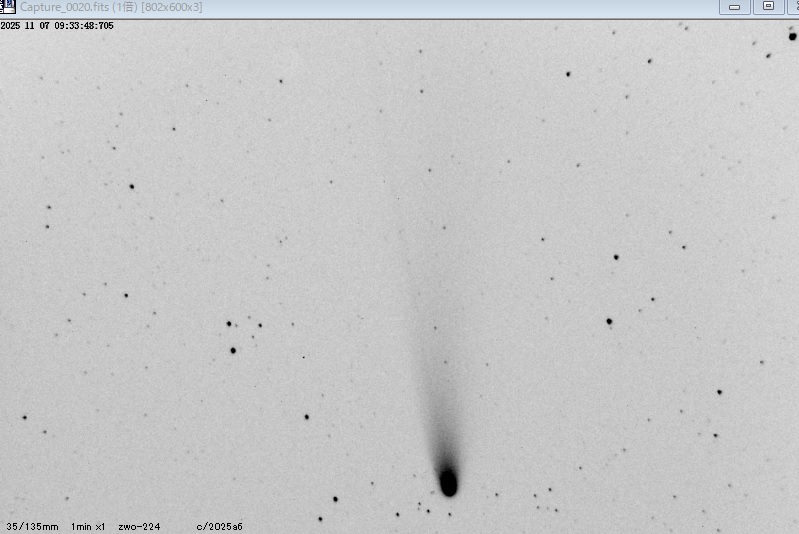
Task: Click the app icon in the title bar
Action: pyautogui.click(x=8, y=6)
